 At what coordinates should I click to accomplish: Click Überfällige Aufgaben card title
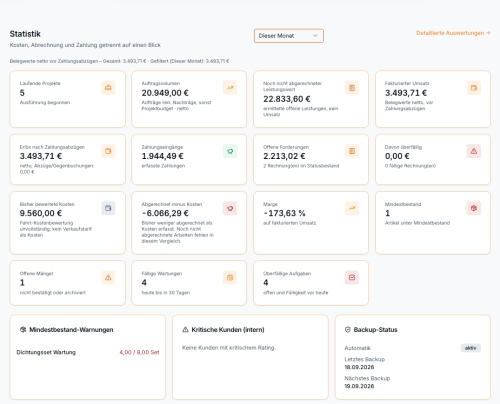point(287,274)
